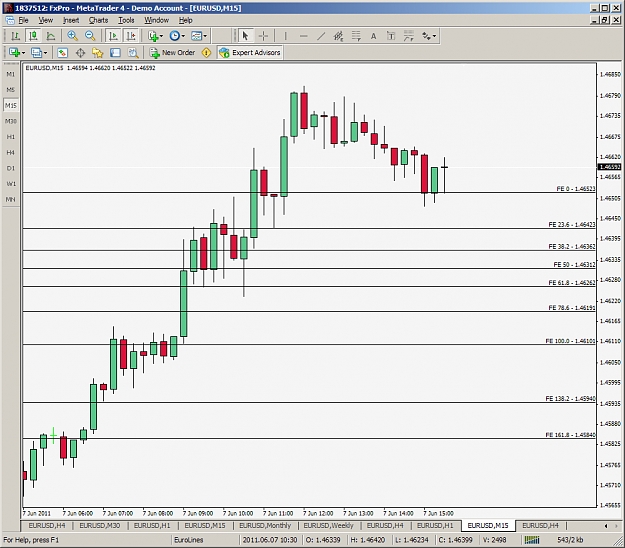The width and height of the screenshot is (625, 548).
Task: Open the View menu
Action: 45,20
